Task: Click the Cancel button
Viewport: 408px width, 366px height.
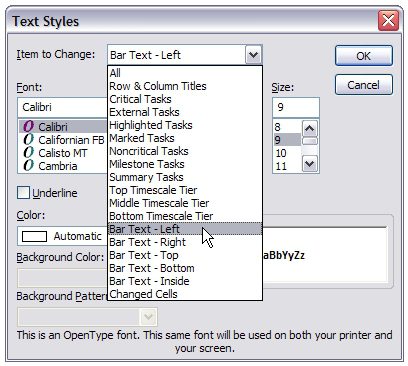Action: (364, 85)
